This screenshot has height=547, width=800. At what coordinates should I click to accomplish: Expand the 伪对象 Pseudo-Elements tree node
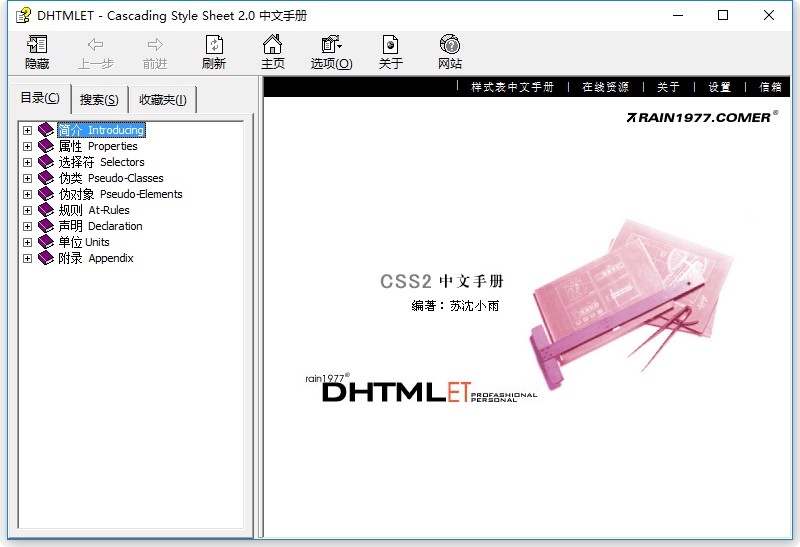coord(27,194)
